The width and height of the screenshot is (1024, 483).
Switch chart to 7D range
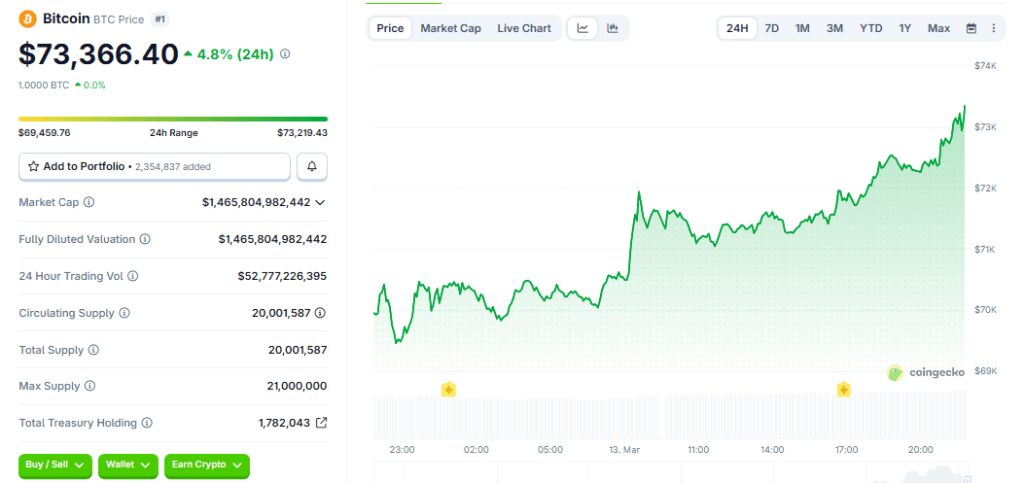(772, 28)
